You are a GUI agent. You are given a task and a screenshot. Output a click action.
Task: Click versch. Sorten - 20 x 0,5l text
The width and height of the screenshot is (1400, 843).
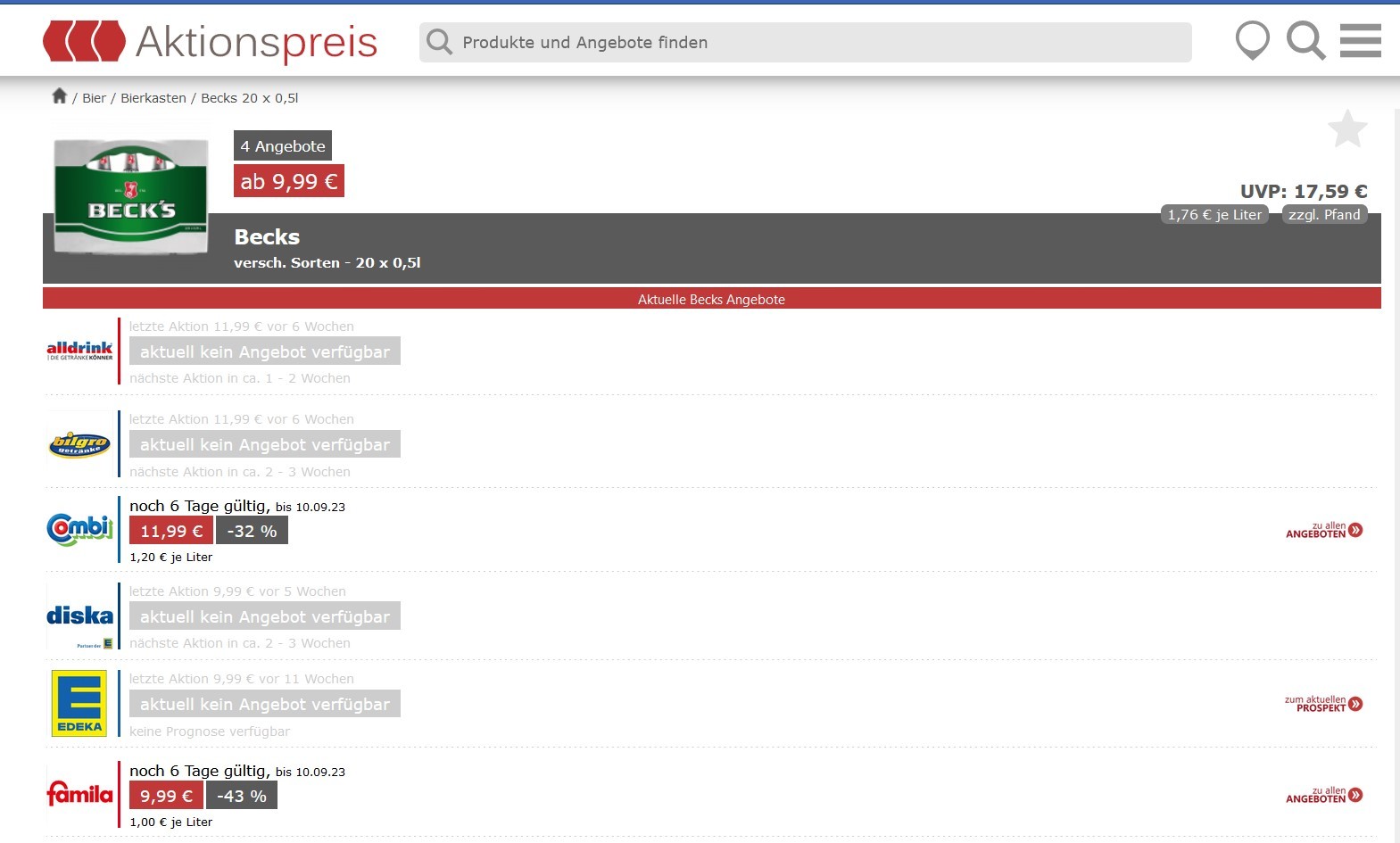[x=327, y=262]
